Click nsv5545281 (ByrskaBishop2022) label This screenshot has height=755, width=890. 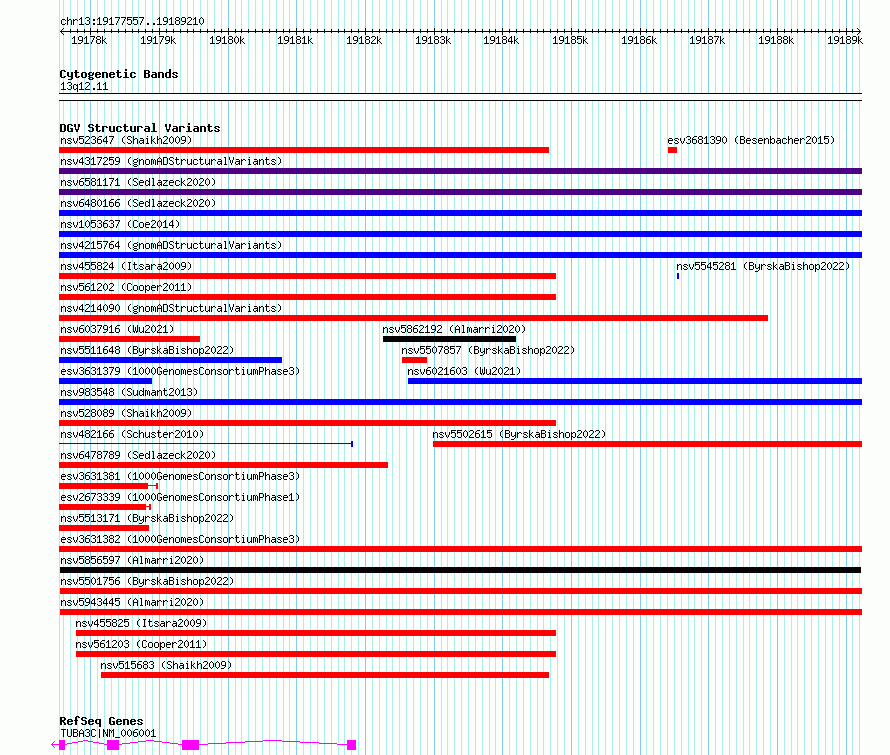click(763, 266)
